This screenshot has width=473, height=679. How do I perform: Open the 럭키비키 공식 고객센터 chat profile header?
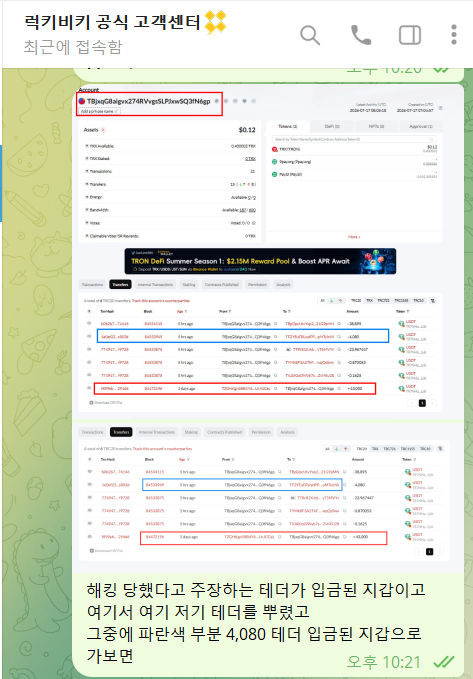click(x=112, y=22)
